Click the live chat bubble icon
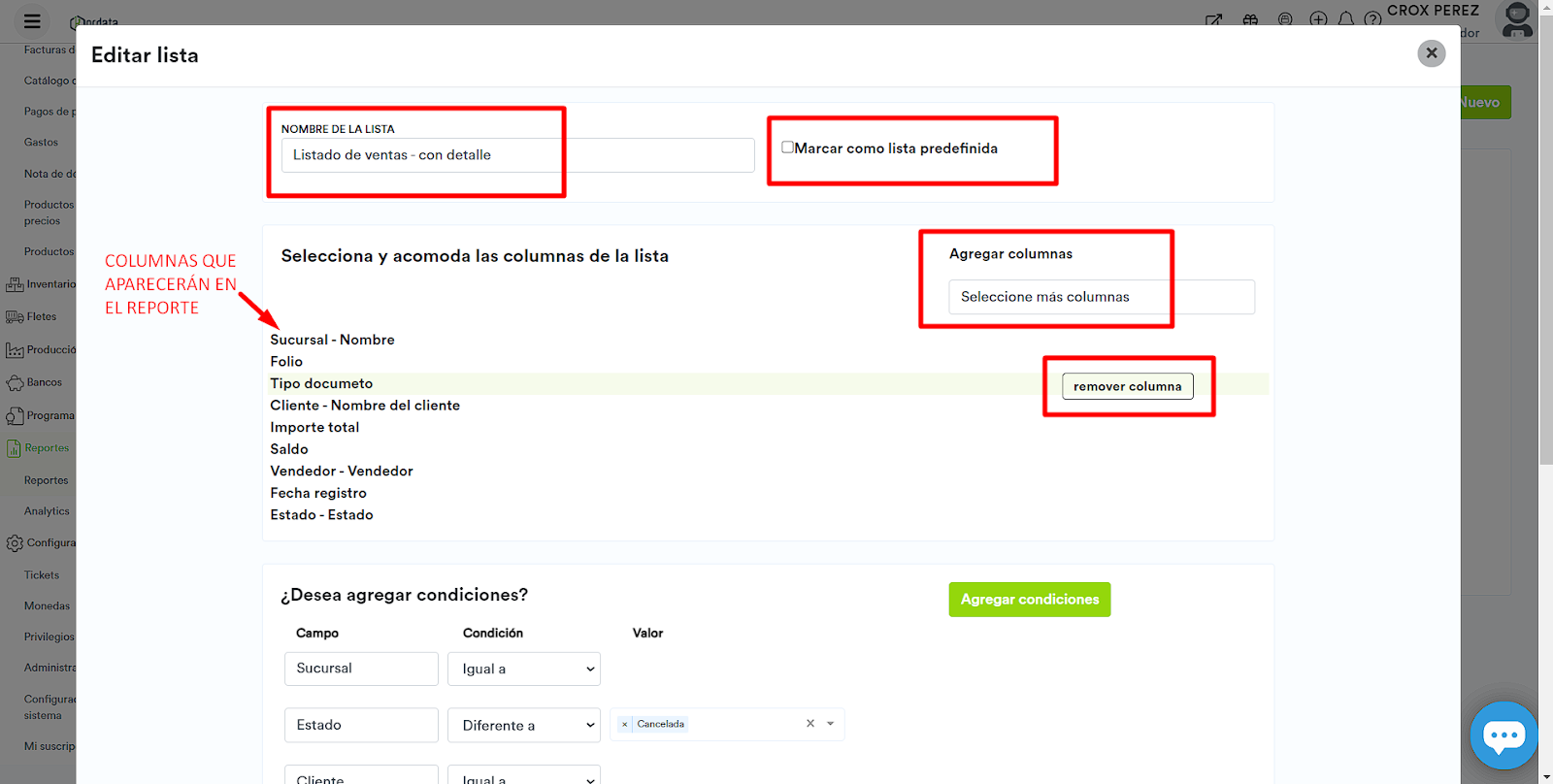Screen dimensions: 1553x784 click(x=1503, y=735)
